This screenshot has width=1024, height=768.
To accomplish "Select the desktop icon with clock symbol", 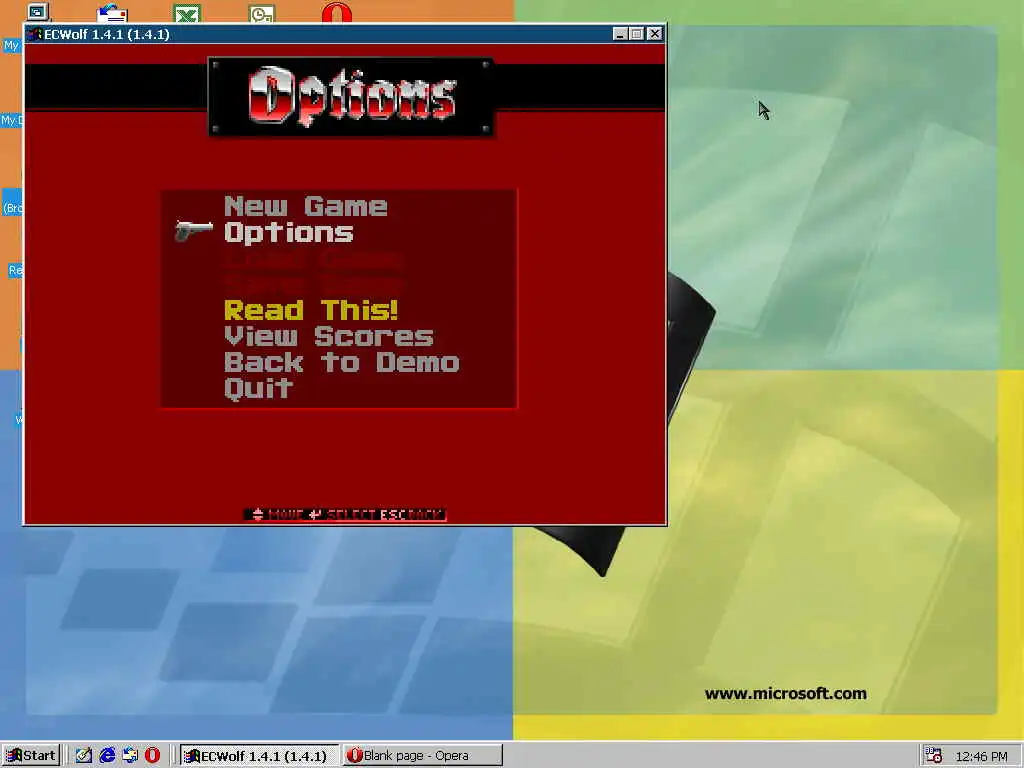I will click(262, 14).
